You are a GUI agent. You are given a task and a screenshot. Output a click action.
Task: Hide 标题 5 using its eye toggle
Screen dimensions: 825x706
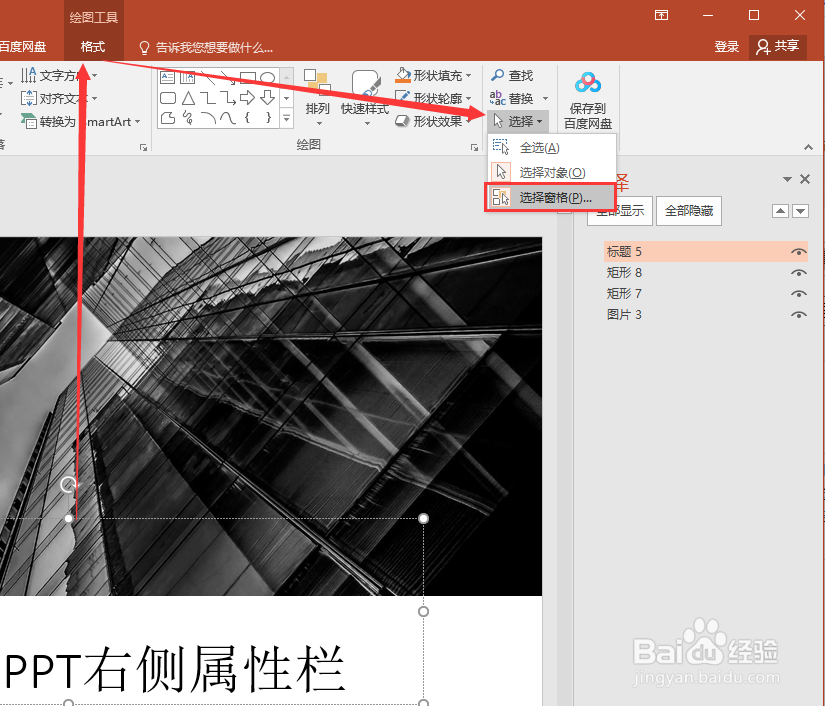point(798,252)
